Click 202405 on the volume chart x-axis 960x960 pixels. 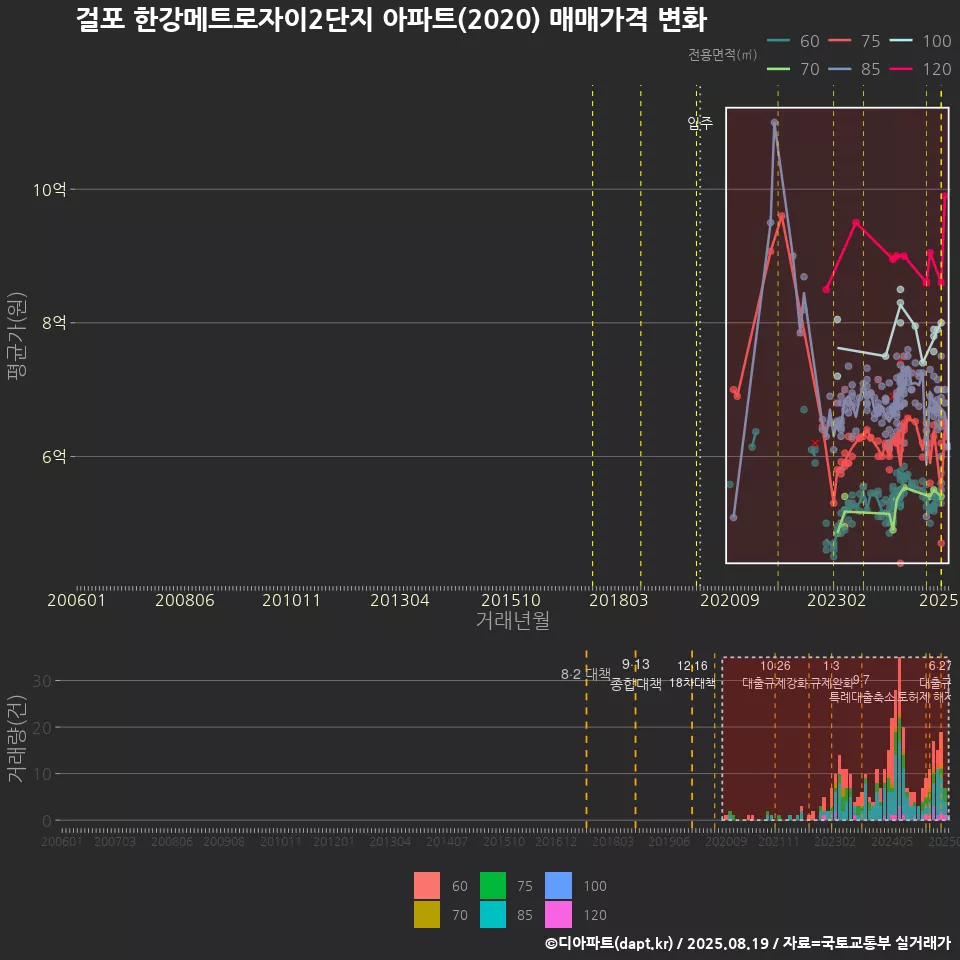(892, 842)
